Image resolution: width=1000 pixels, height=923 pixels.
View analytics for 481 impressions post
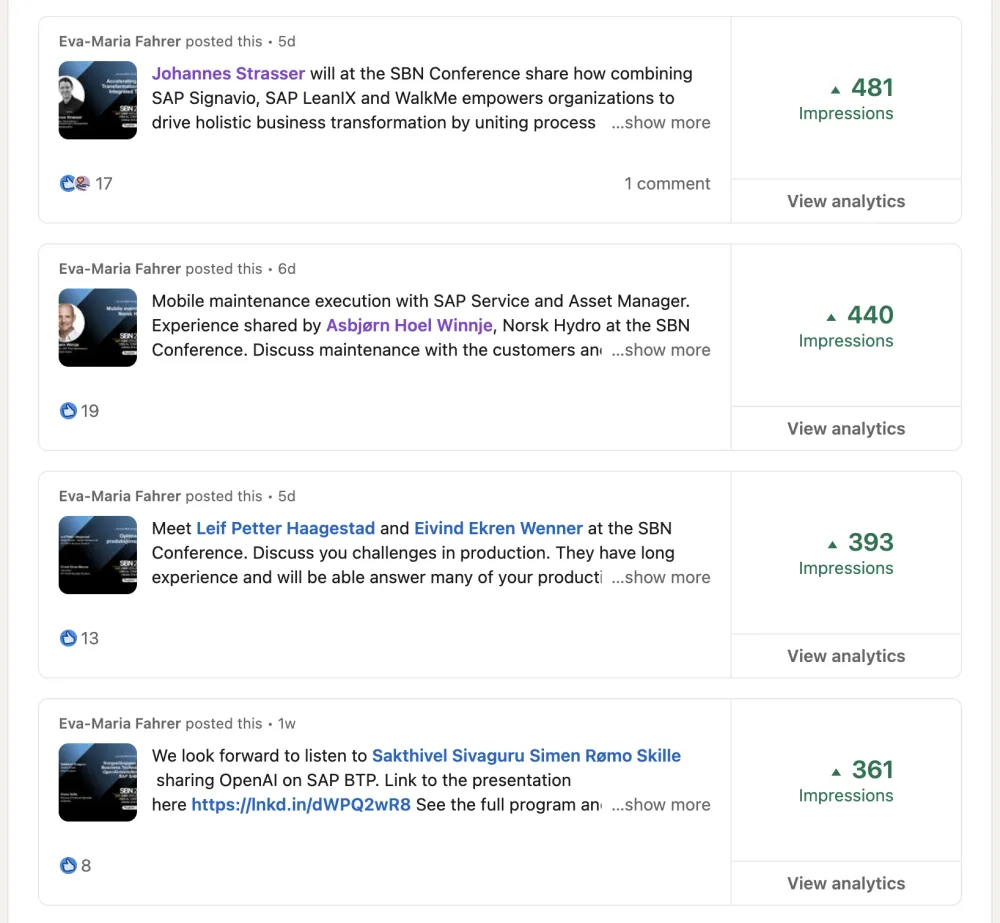845,201
